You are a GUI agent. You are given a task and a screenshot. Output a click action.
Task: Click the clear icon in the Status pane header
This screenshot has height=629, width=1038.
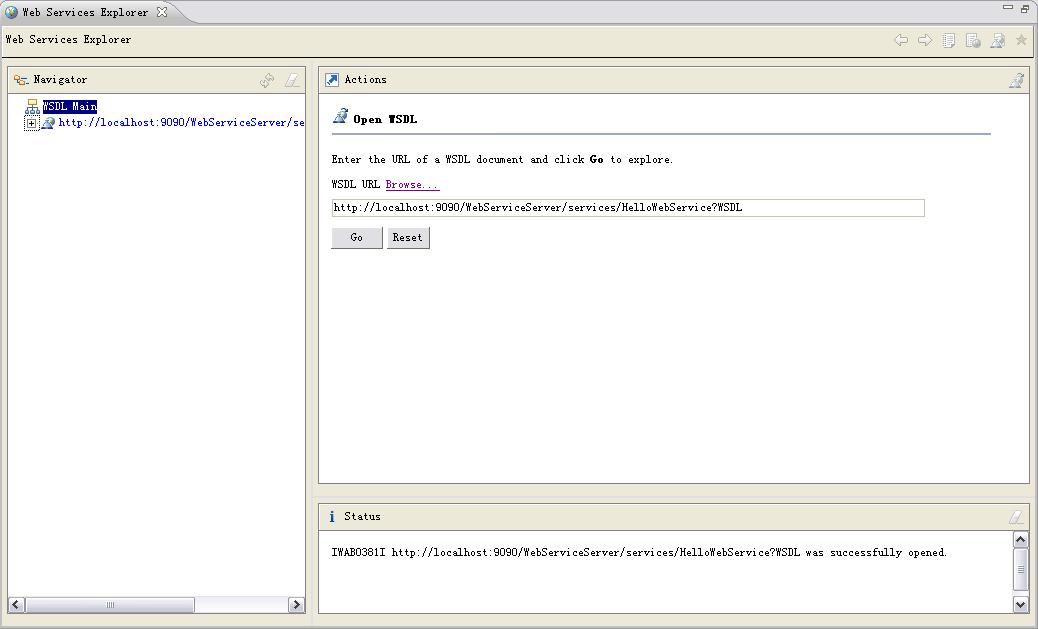coord(1016,516)
